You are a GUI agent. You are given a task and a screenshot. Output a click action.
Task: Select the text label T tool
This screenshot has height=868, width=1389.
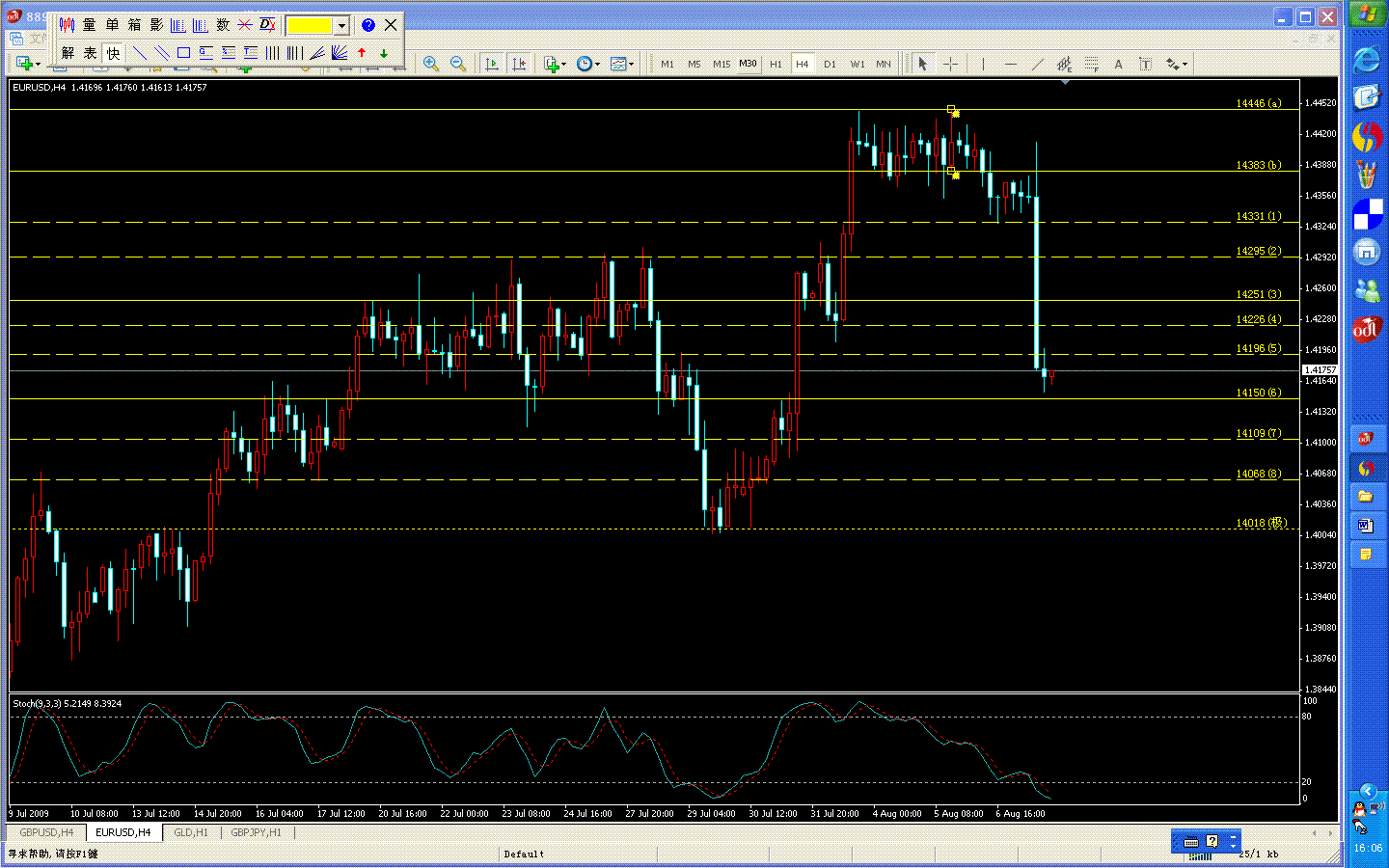click(1145, 64)
